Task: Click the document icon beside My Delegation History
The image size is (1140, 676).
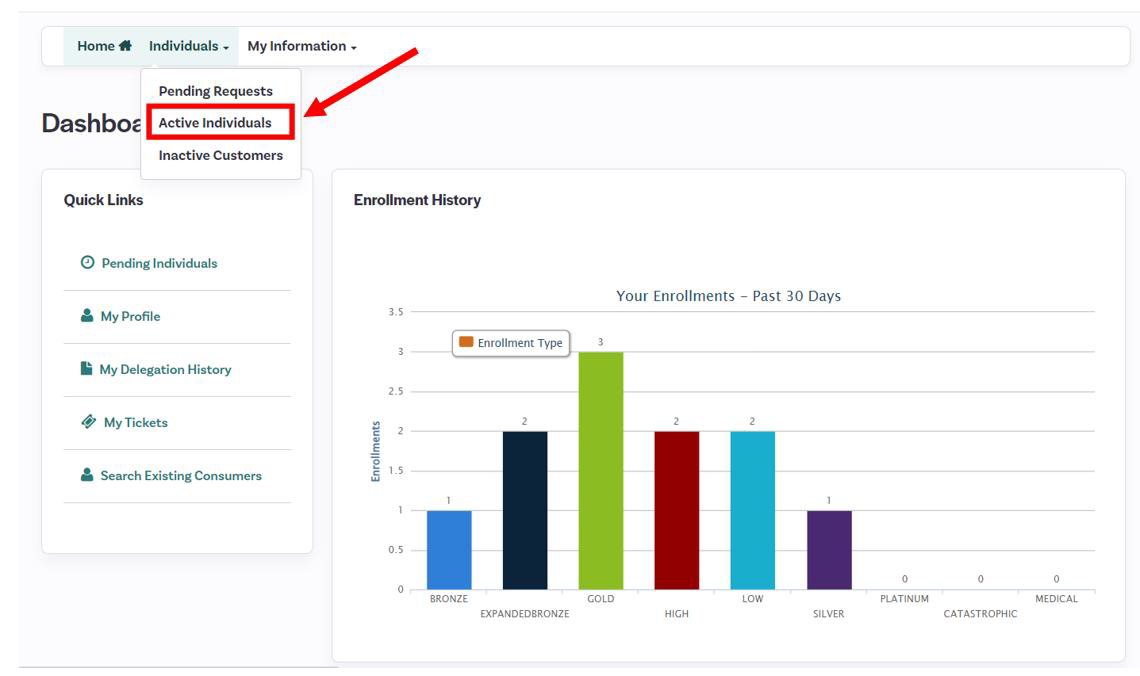Action: coord(86,369)
